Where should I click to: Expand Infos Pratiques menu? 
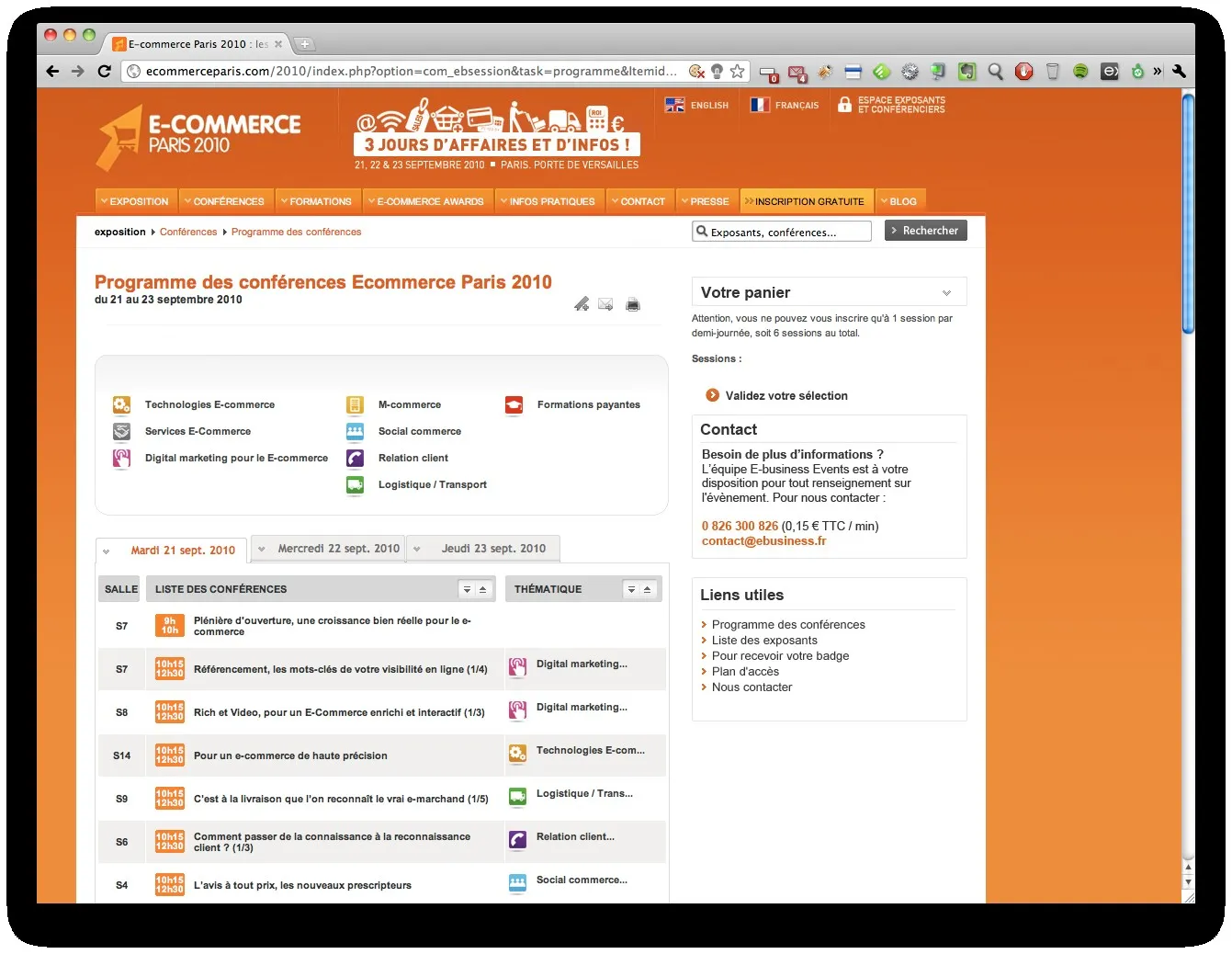click(x=548, y=201)
